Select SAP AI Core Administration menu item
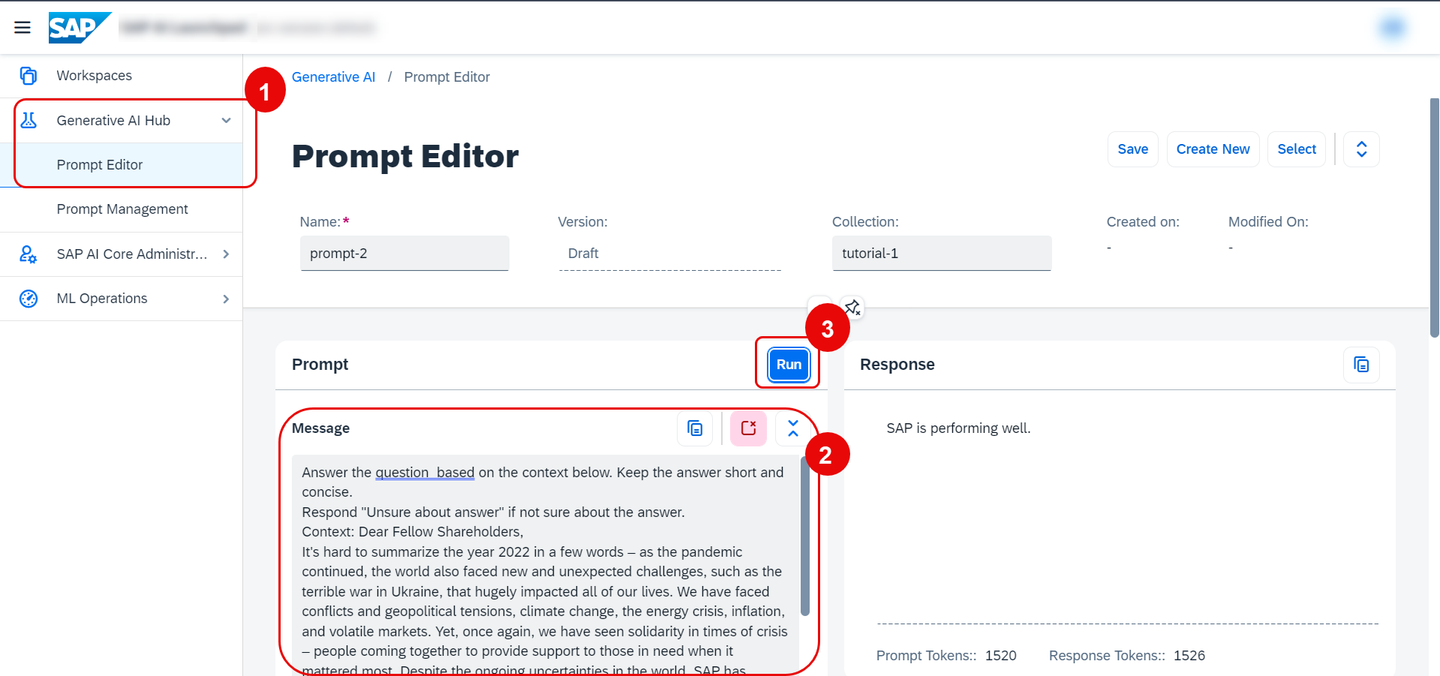This screenshot has width=1440, height=676. coord(121,254)
